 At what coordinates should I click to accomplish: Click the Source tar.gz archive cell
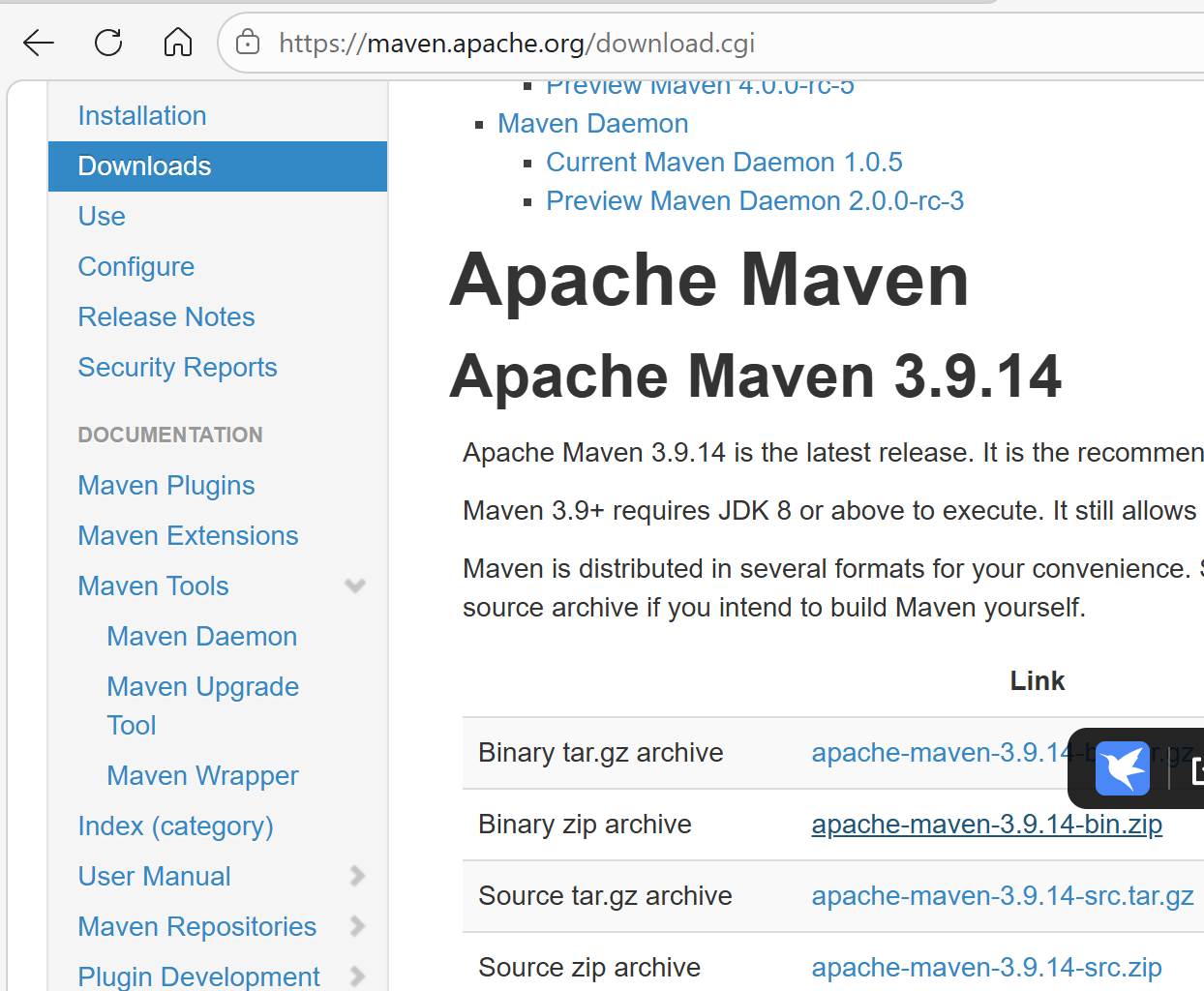(x=606, y=896)
